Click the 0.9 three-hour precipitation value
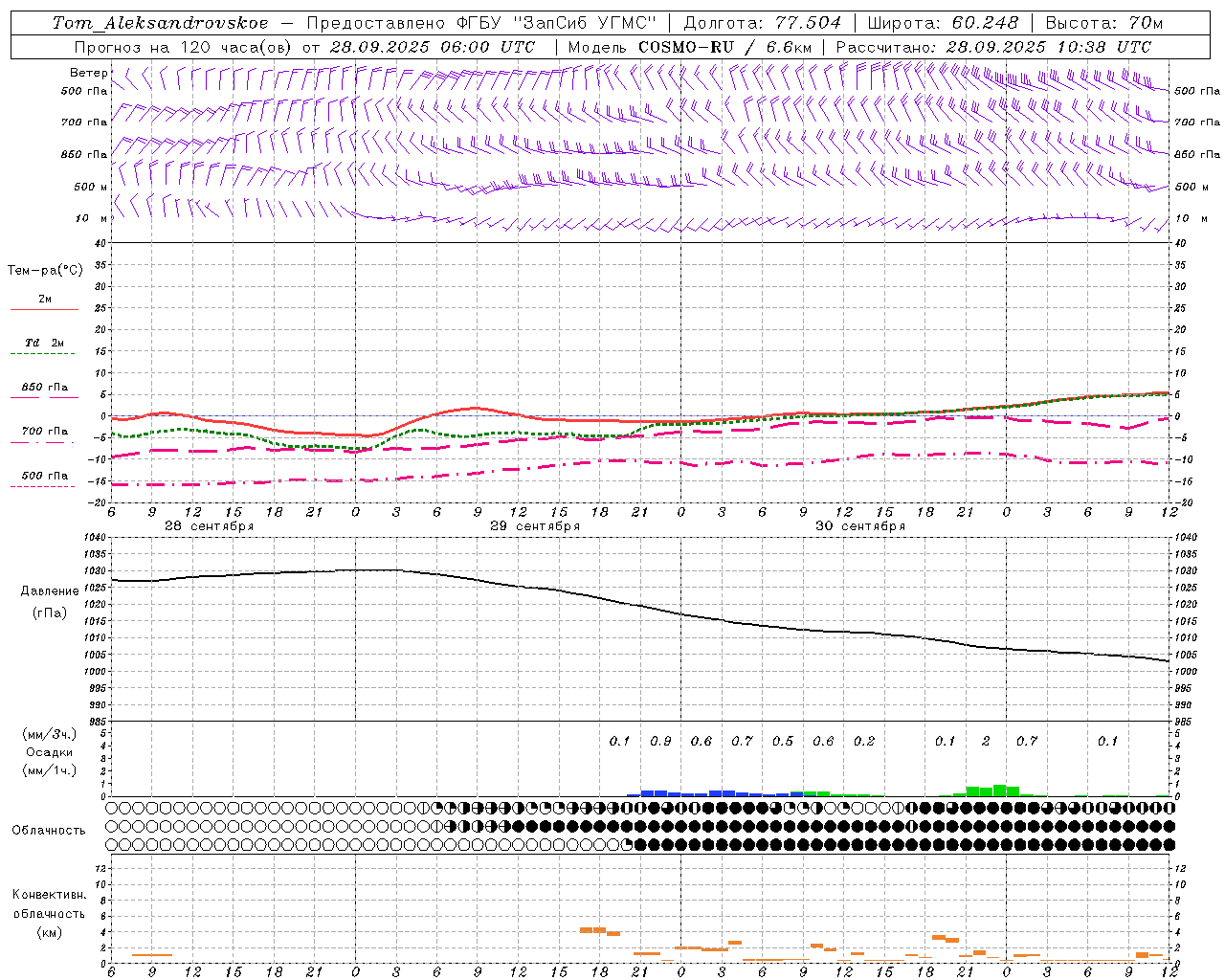Viewport: 1225px width, 980px height. coord(660,741)
